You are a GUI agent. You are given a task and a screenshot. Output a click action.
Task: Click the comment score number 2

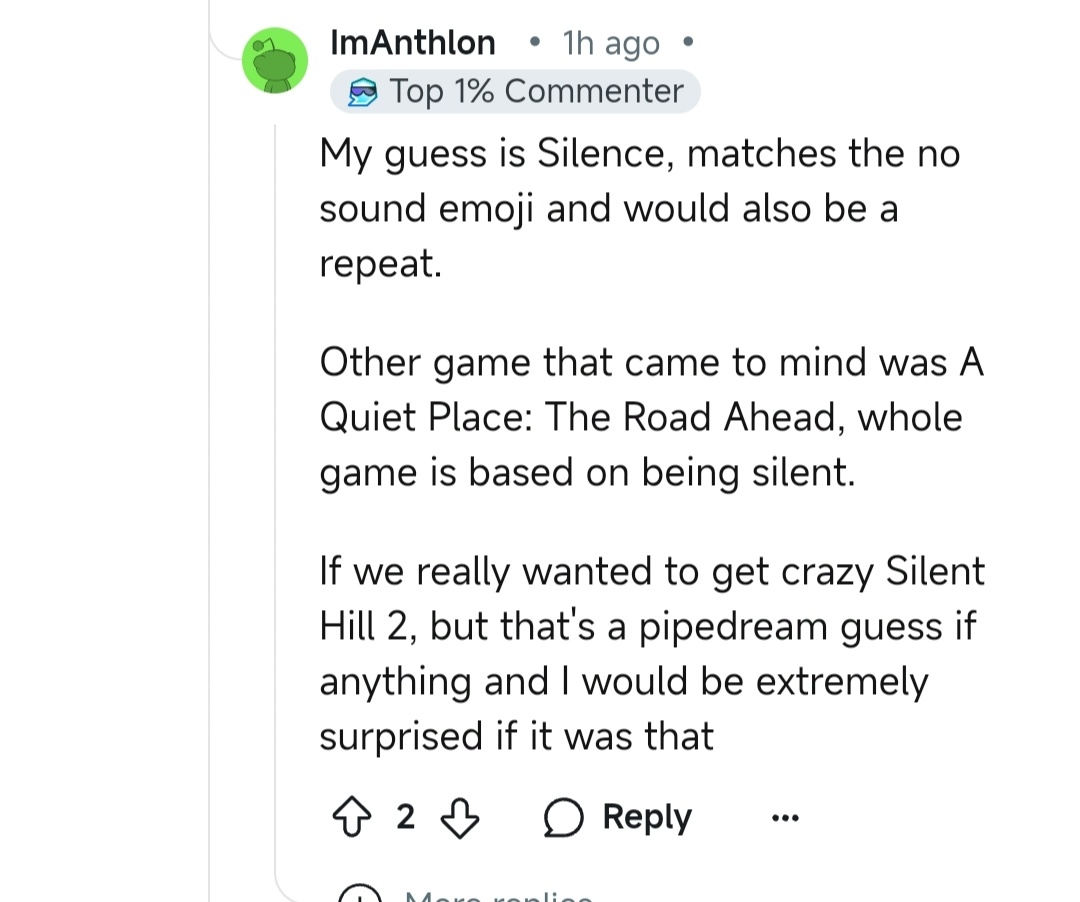405,818
